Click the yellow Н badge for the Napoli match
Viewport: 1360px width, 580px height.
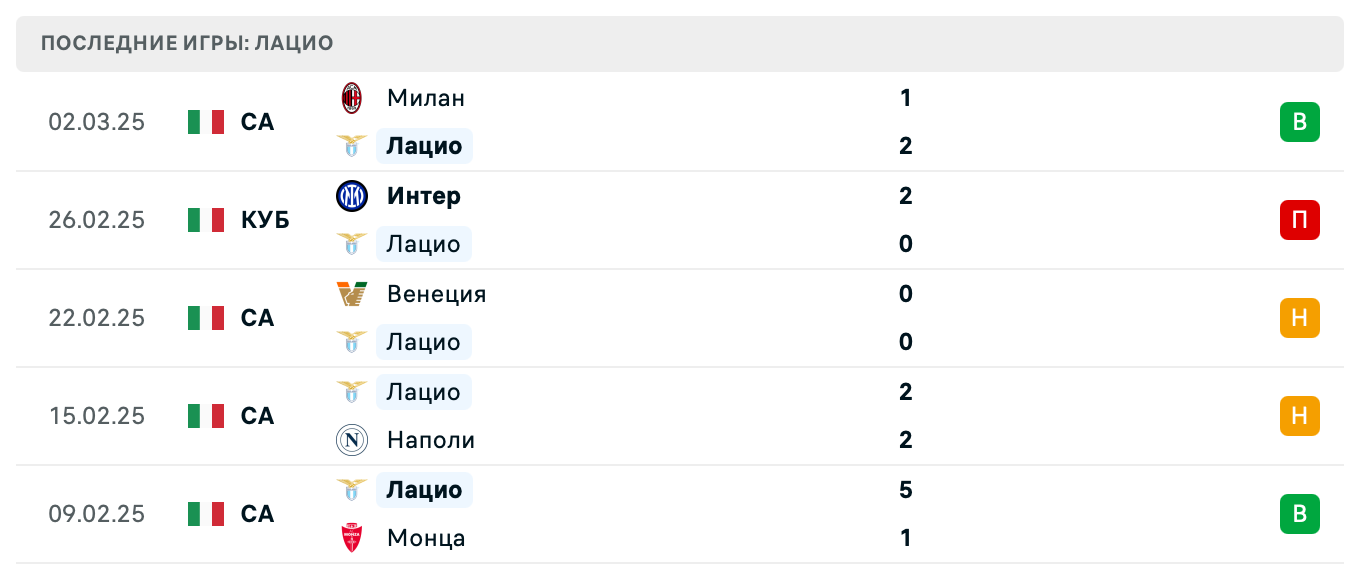(x=1300, y=416)
